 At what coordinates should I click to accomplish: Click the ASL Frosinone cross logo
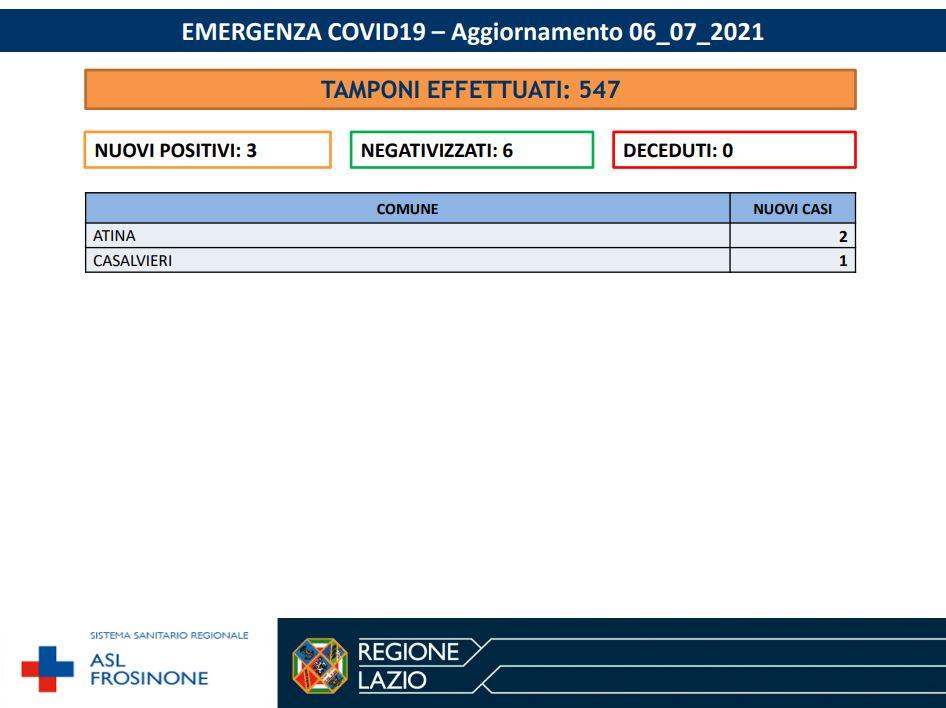coord(48,669)
